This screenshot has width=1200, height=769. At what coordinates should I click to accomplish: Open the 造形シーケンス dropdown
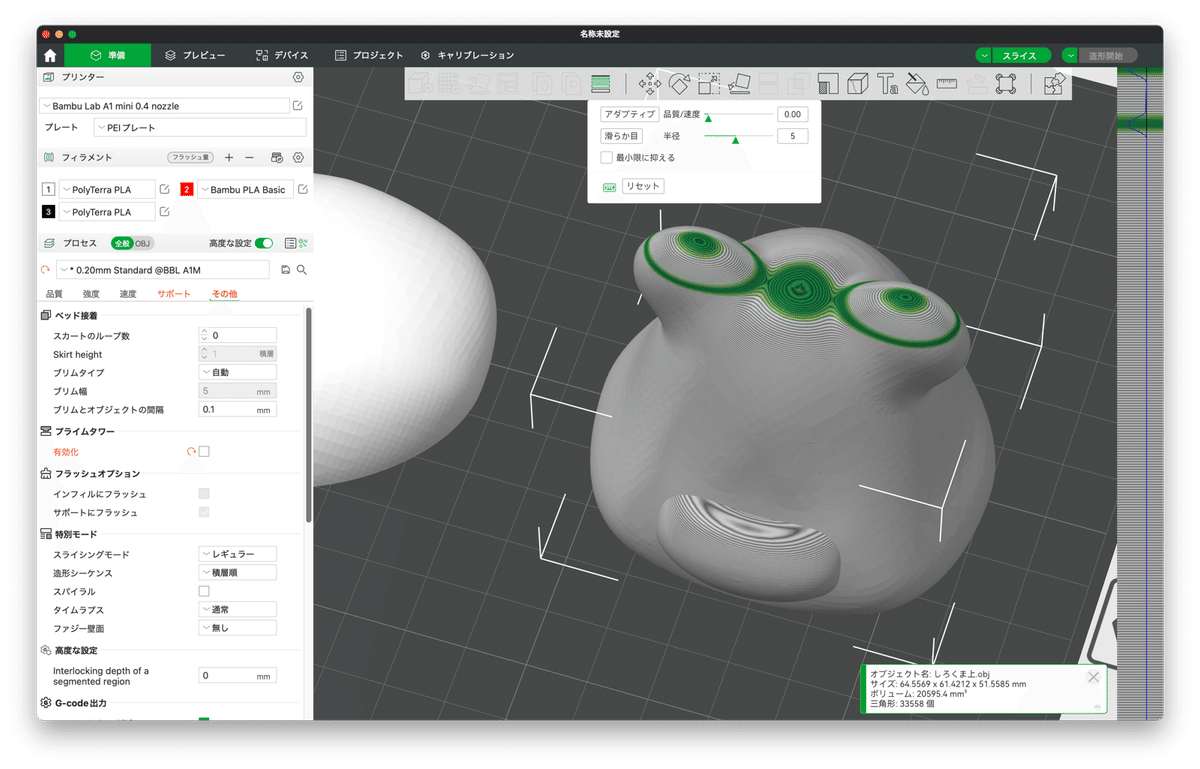[237, 573]
